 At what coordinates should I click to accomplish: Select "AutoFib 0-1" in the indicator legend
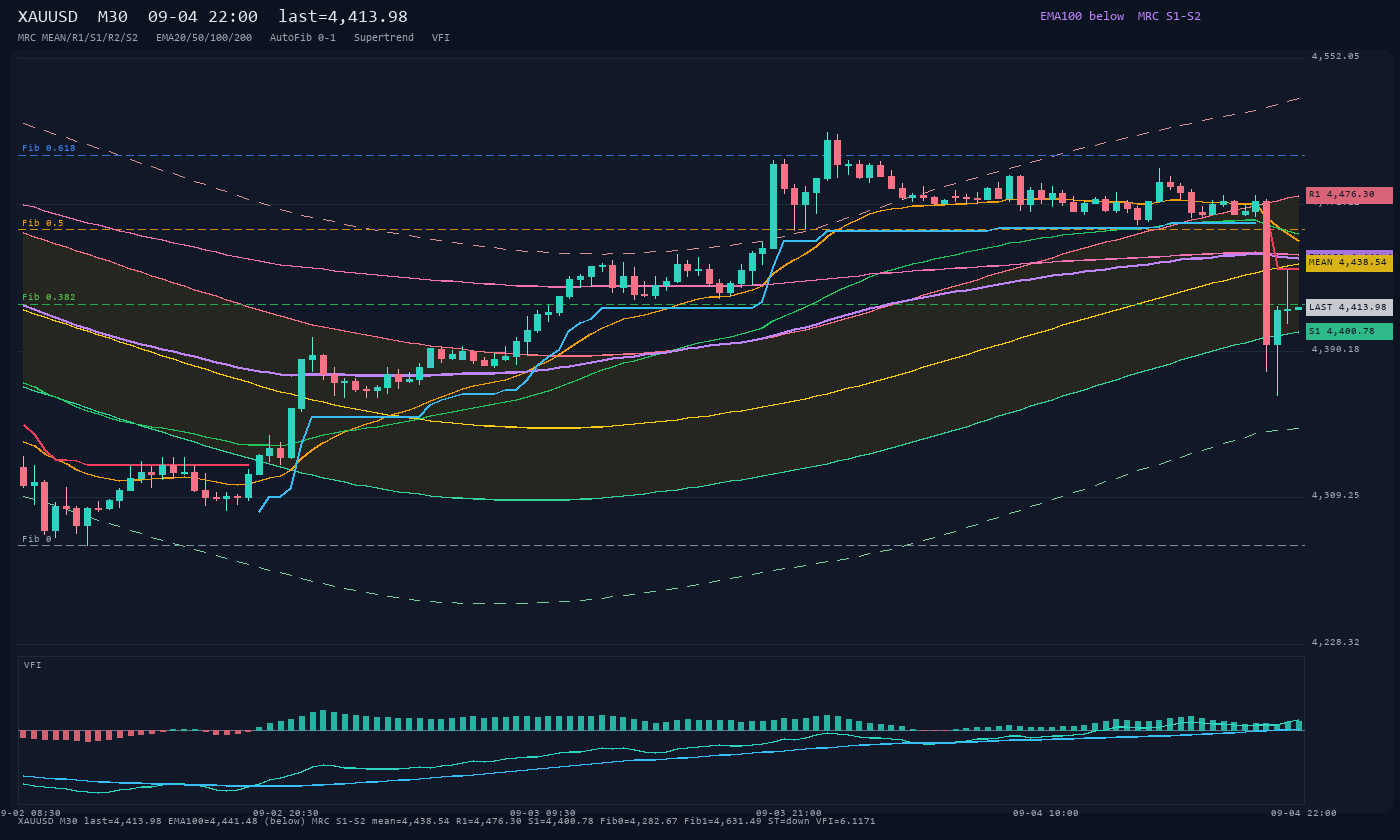tap(303, 37)
